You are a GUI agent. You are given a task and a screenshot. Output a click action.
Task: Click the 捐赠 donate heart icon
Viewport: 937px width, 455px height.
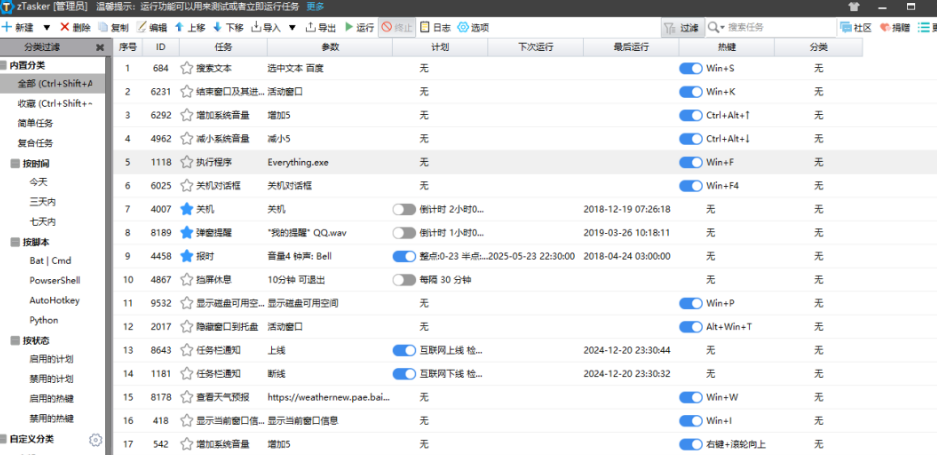(x=885, y=28)
